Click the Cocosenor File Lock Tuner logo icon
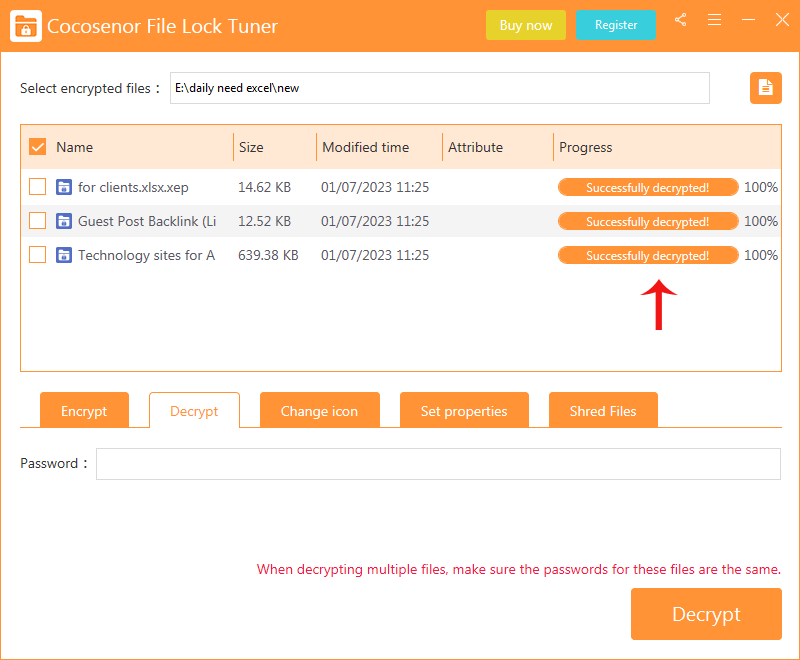The height and width of the screenshot is (660, 800). [x=26, y=26]
